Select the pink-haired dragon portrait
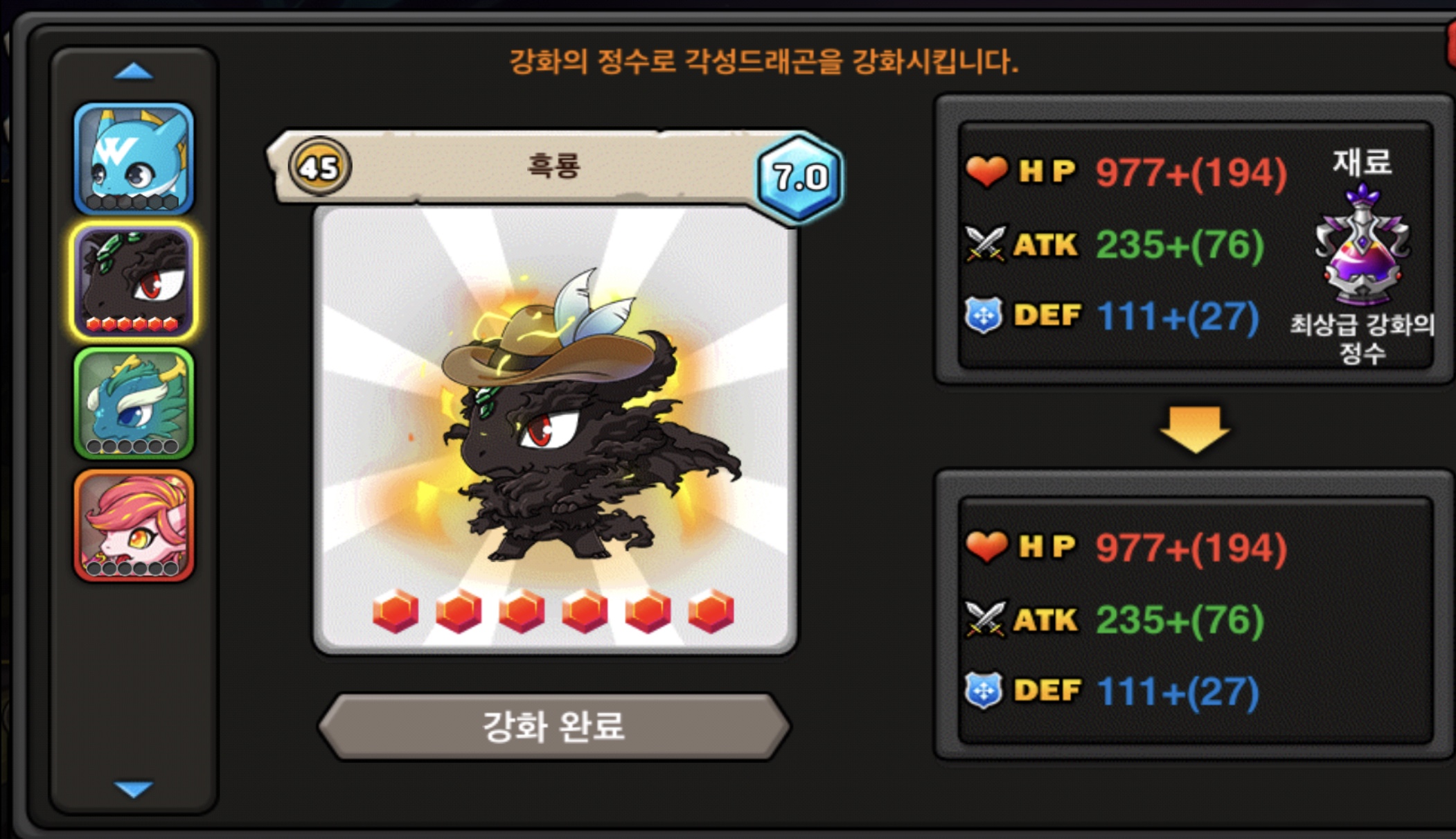The height and width of the screenshot is (839, 1456). click(x=134, y=525)
